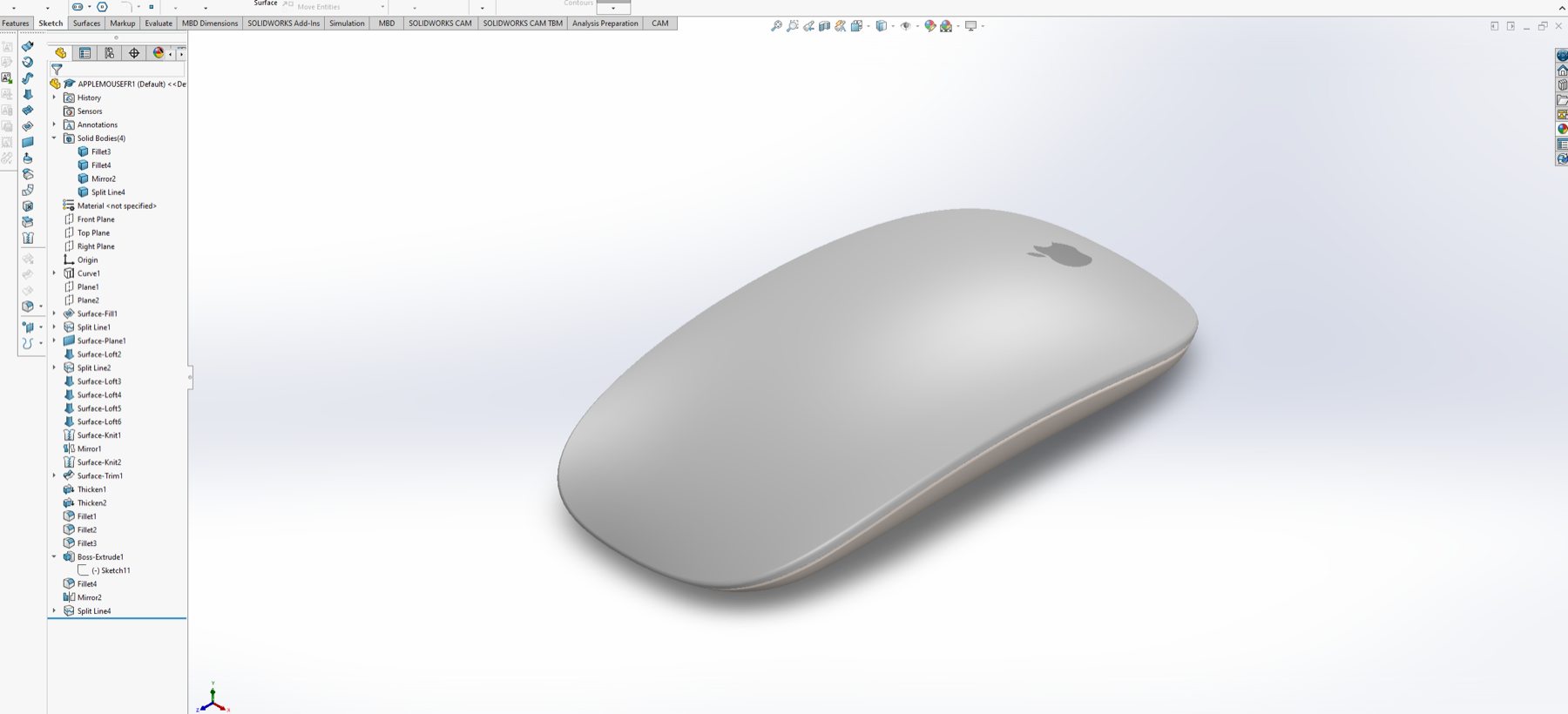1568x714 pixels.
Task: Open Custom Properties task pane tab
Action: pyautogui.click(x=1562, y=145)
